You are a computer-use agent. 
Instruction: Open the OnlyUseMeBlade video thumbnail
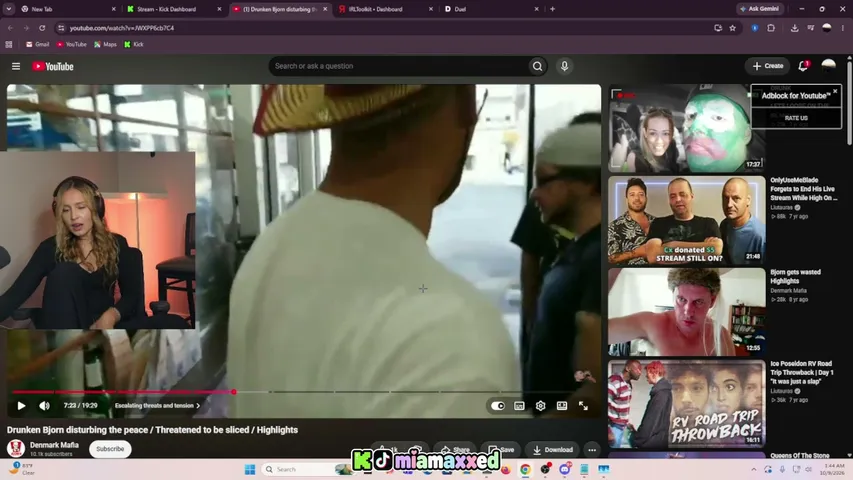(x=687, y=220)
